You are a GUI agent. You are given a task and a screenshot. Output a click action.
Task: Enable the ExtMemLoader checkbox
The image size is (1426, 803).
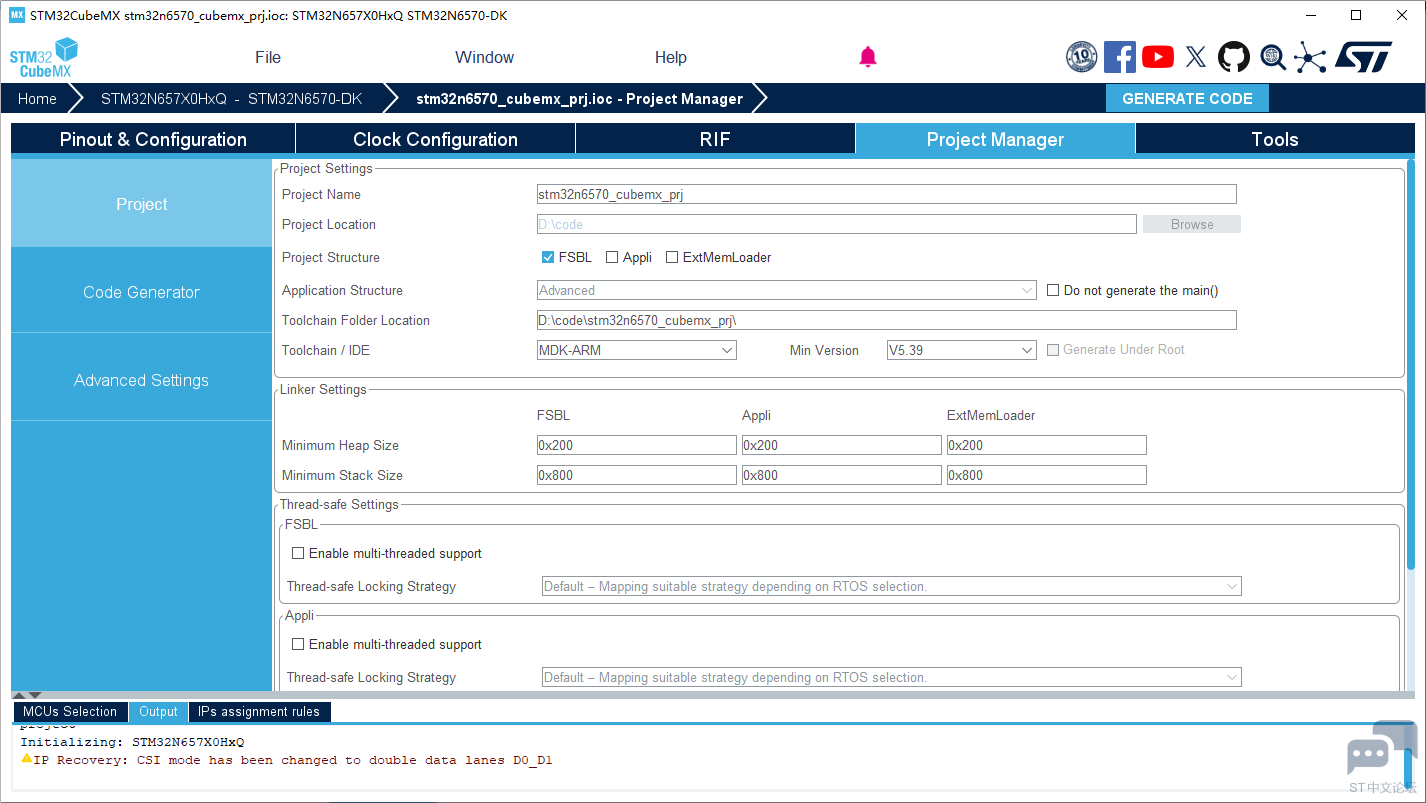(672, 257)
